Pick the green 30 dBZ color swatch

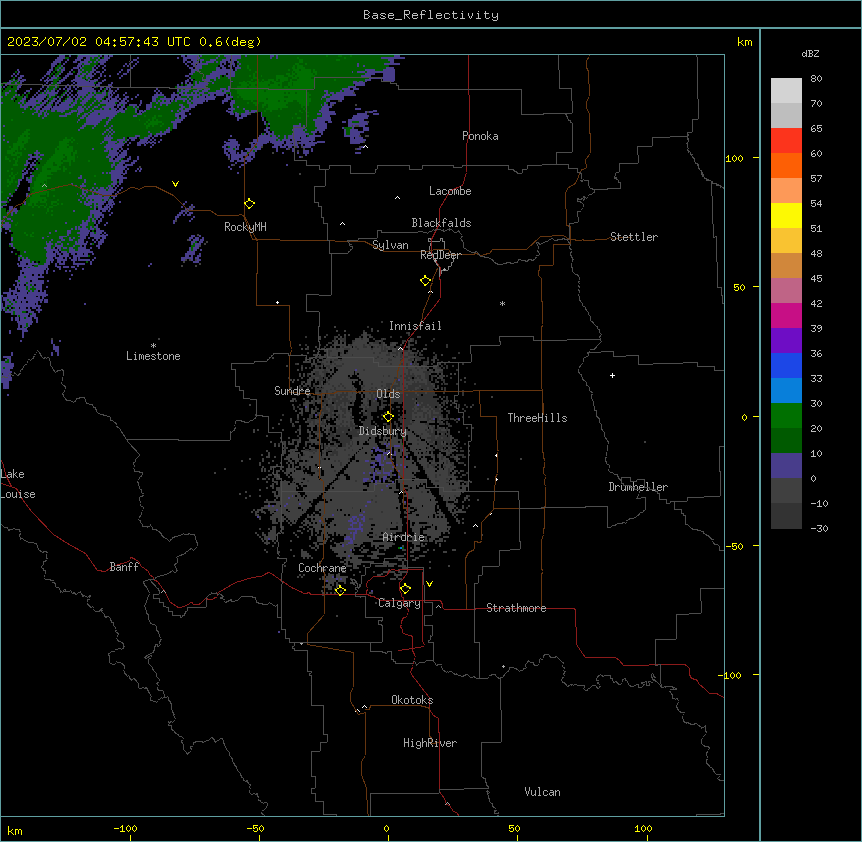click(x=786, y=416)
